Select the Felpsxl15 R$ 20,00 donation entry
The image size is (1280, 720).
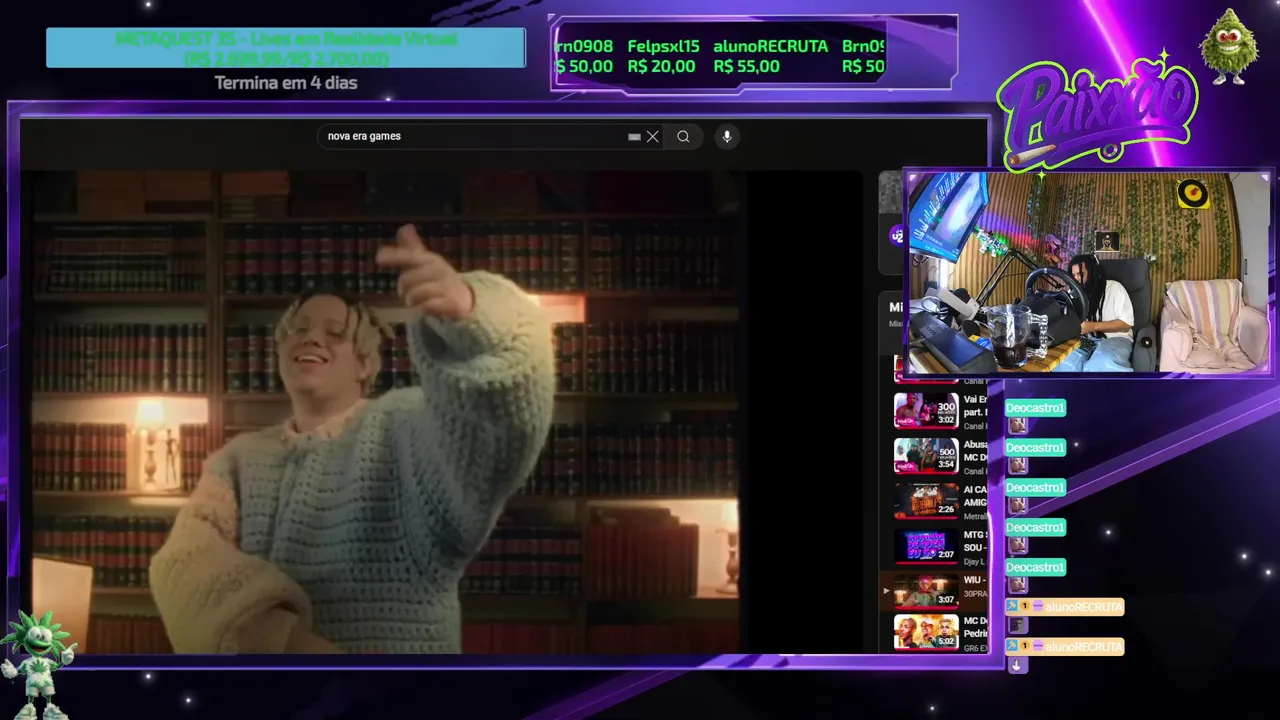[663, 56]
